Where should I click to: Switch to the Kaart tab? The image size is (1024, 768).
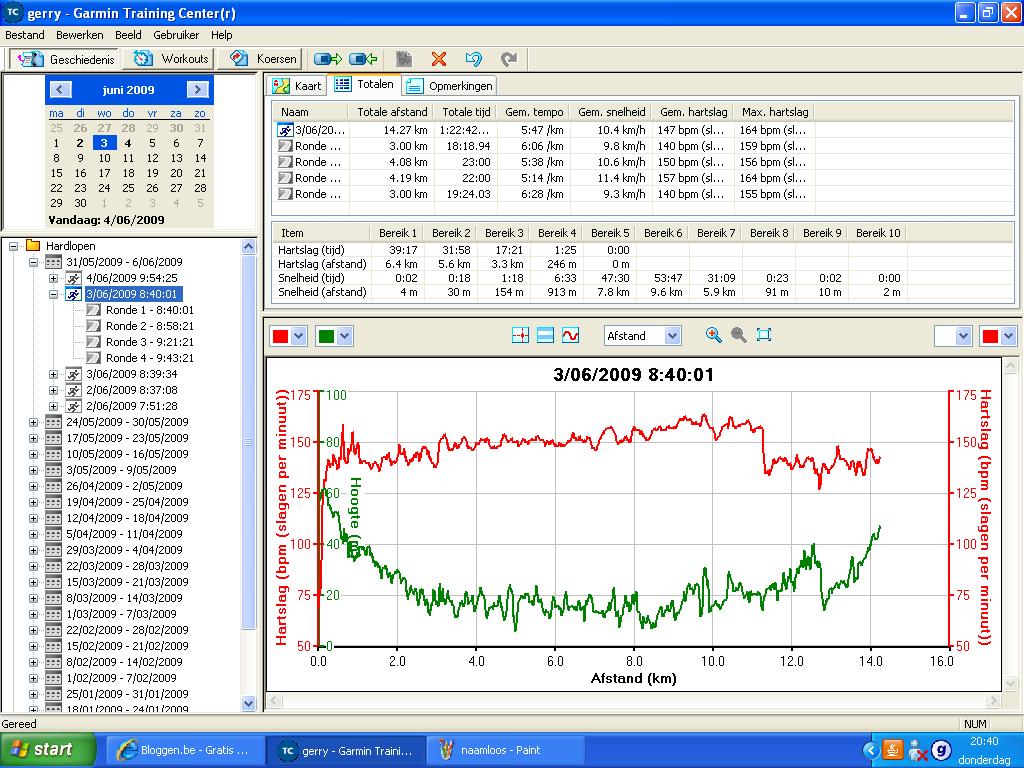[297, 86]
